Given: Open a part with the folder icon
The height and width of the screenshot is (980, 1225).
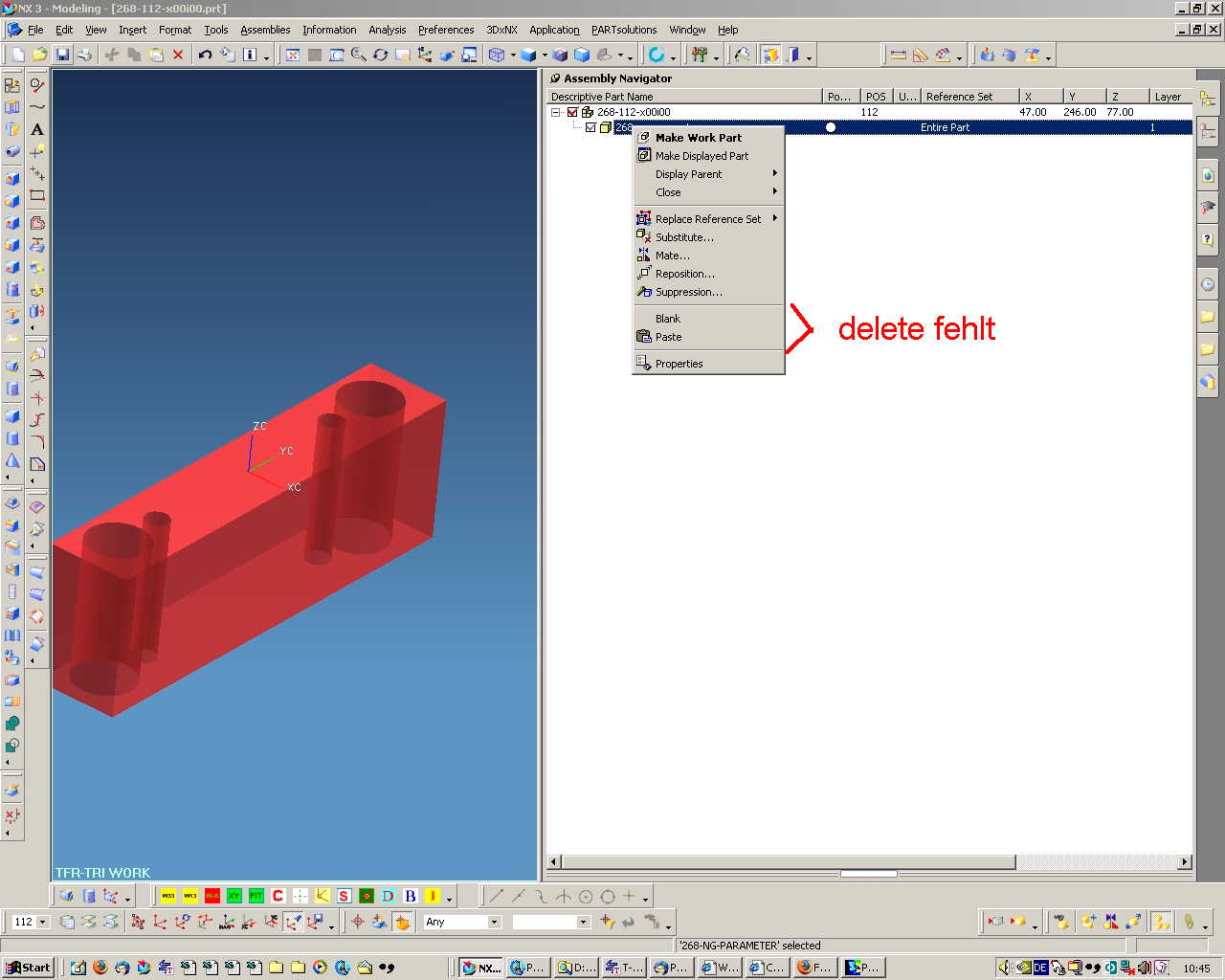Looking at the screenshot, I should [x=40, y=56].
